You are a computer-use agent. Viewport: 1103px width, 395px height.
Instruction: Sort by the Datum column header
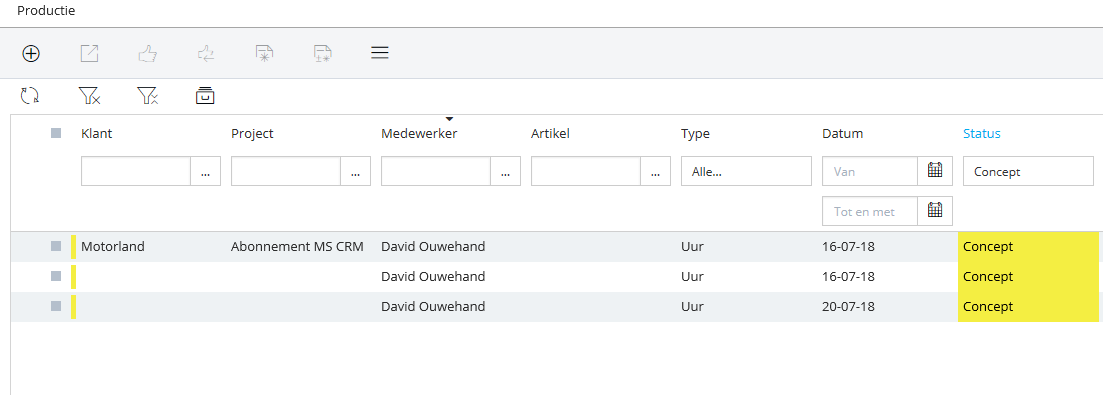(x=842, y=134)
